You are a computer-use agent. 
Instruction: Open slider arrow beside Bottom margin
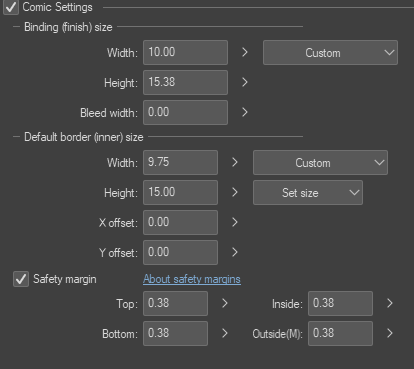pos(225,333)
